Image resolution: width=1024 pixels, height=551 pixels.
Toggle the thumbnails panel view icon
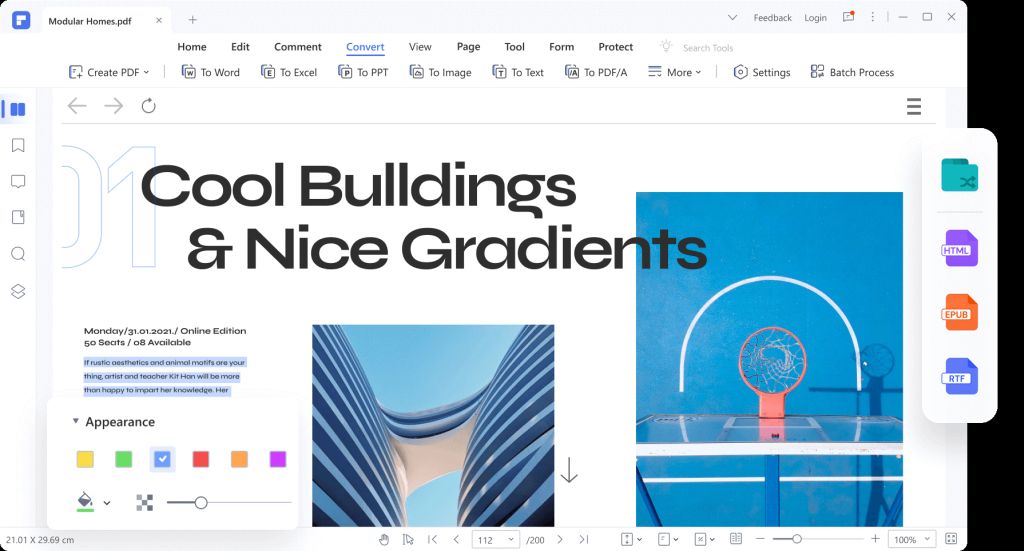point(17,109)
